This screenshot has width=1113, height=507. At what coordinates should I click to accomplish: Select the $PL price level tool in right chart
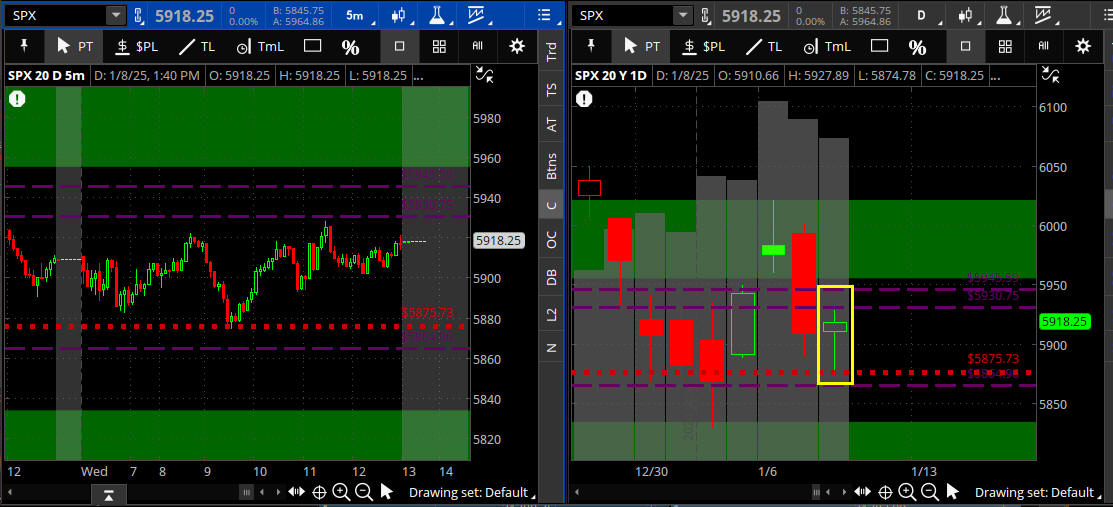coord(701,46)
